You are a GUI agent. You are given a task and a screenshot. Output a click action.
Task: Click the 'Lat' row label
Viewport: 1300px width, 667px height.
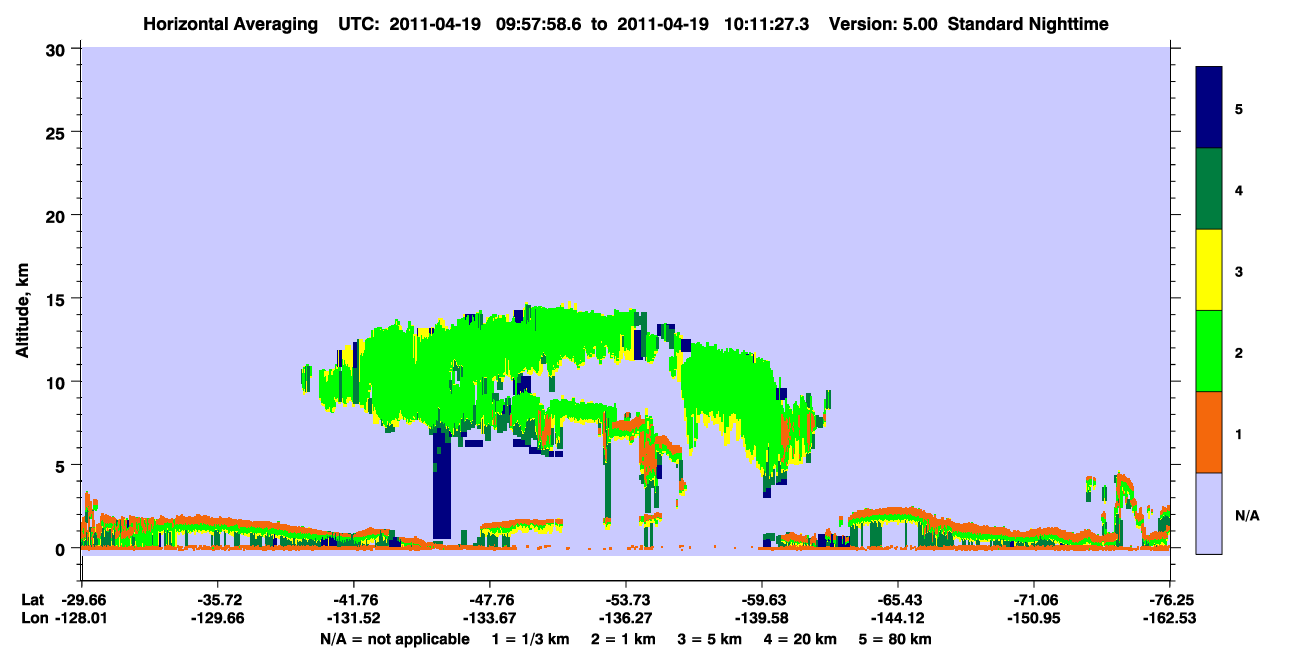[x=32, y=599]
